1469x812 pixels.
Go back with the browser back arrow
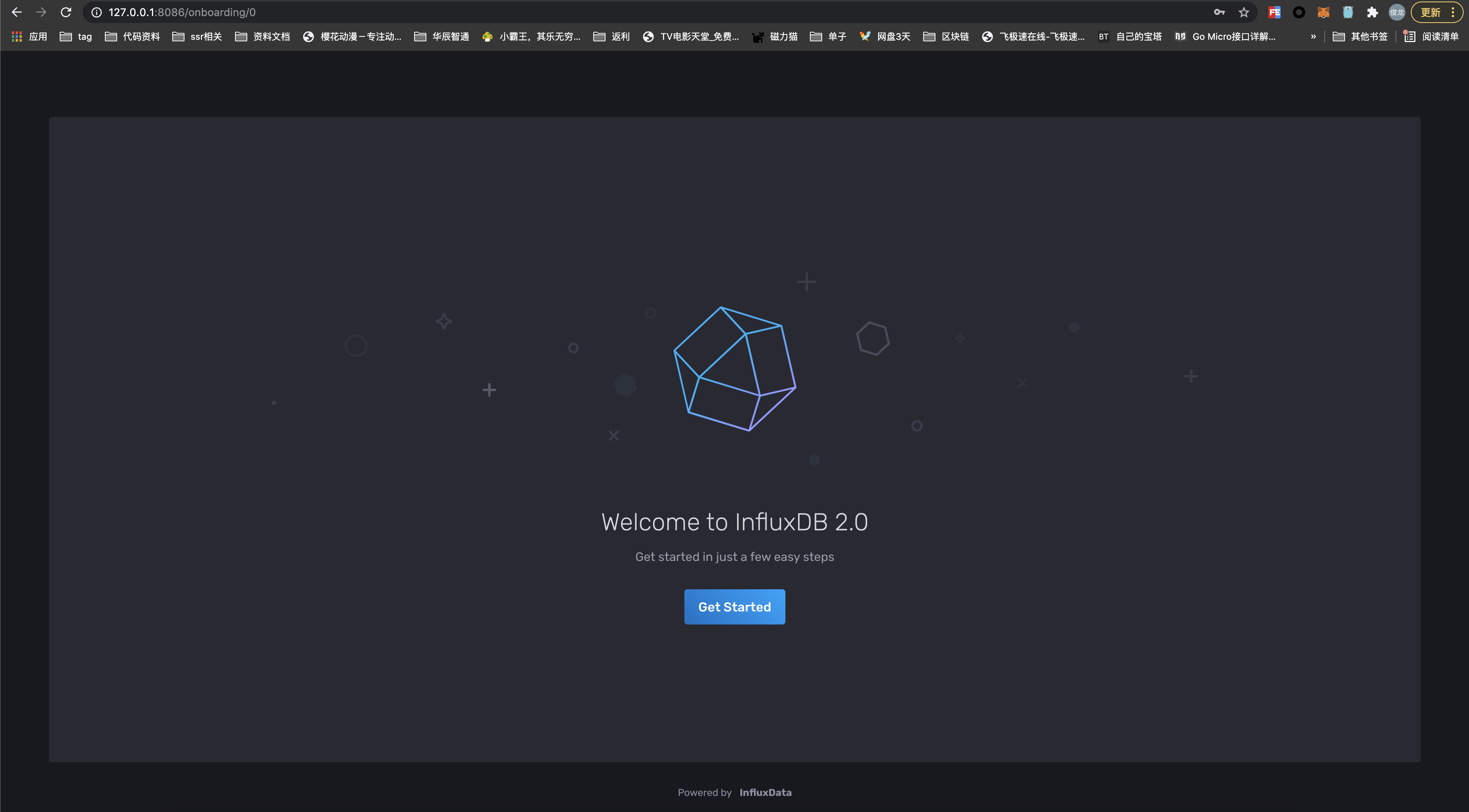point(16,12)
